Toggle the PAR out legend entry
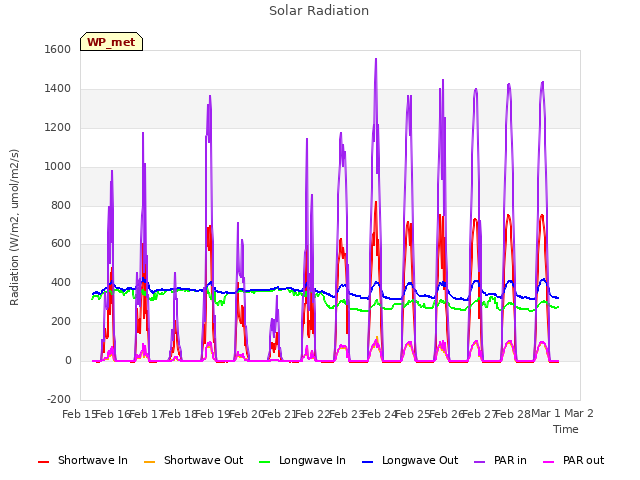 [574, 460]
